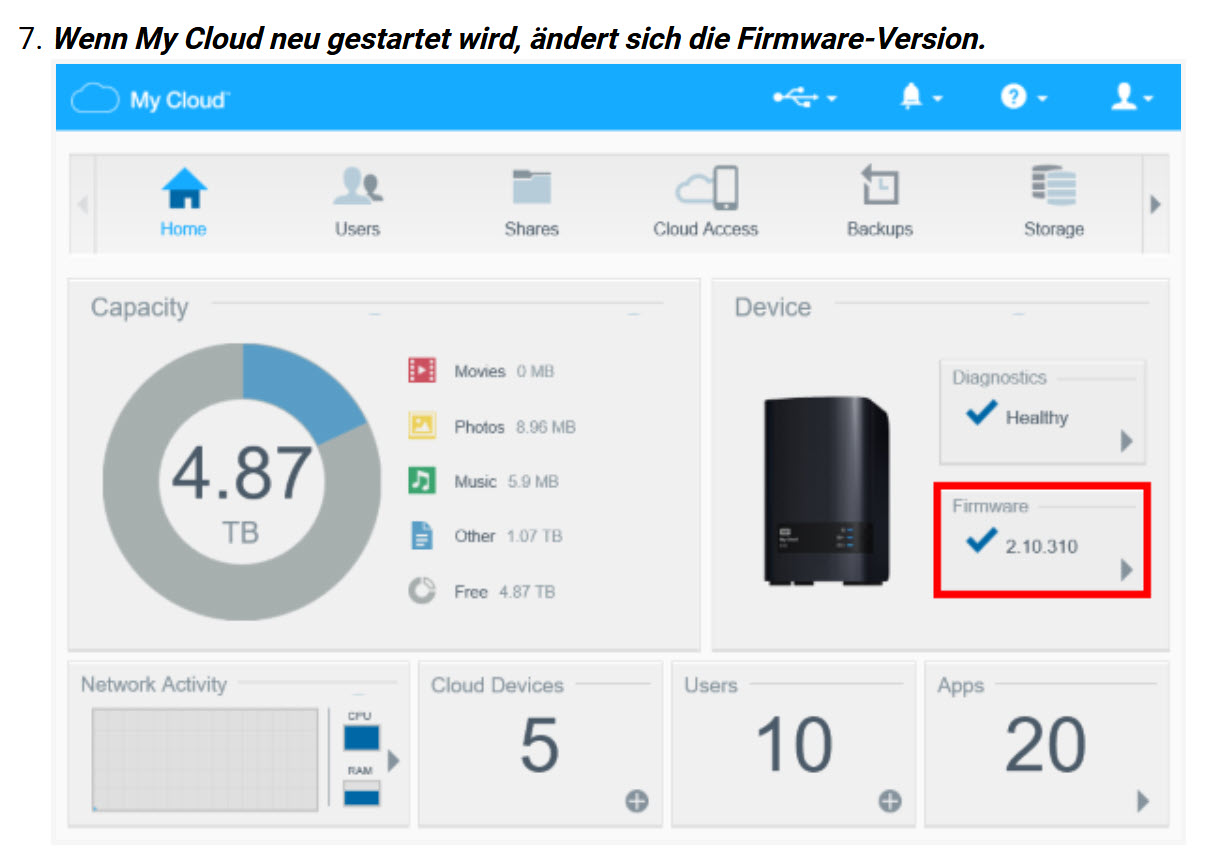The width and height of the screenshot is (1219, 863).
Task: Open the Shares tab
Action: pyautogui.click(x=531, y=203)
